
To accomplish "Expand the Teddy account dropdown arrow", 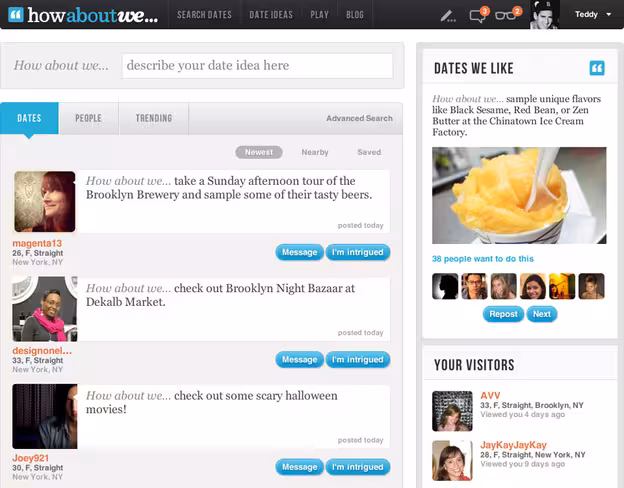I will (608, 14).
